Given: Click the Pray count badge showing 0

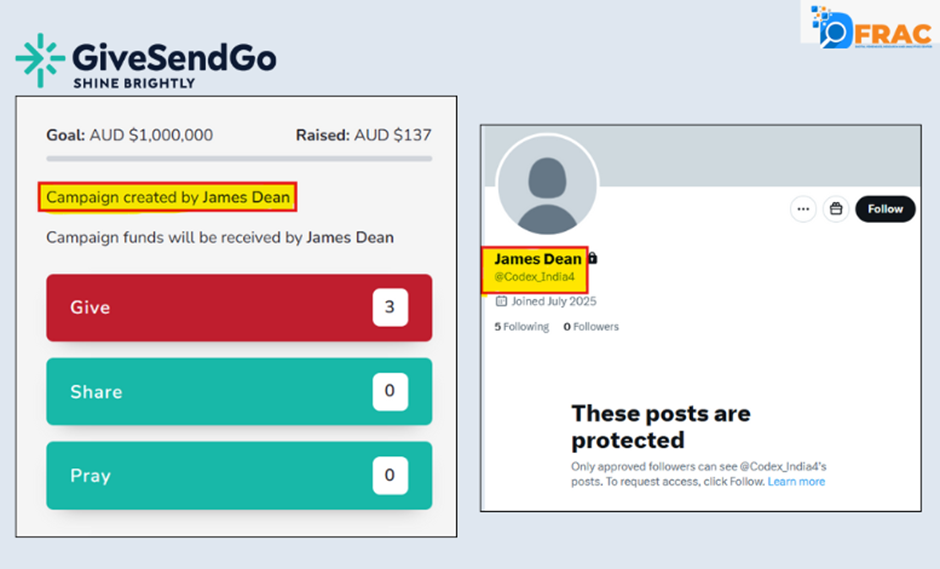Looking at the screenshot, I should 390,475.
